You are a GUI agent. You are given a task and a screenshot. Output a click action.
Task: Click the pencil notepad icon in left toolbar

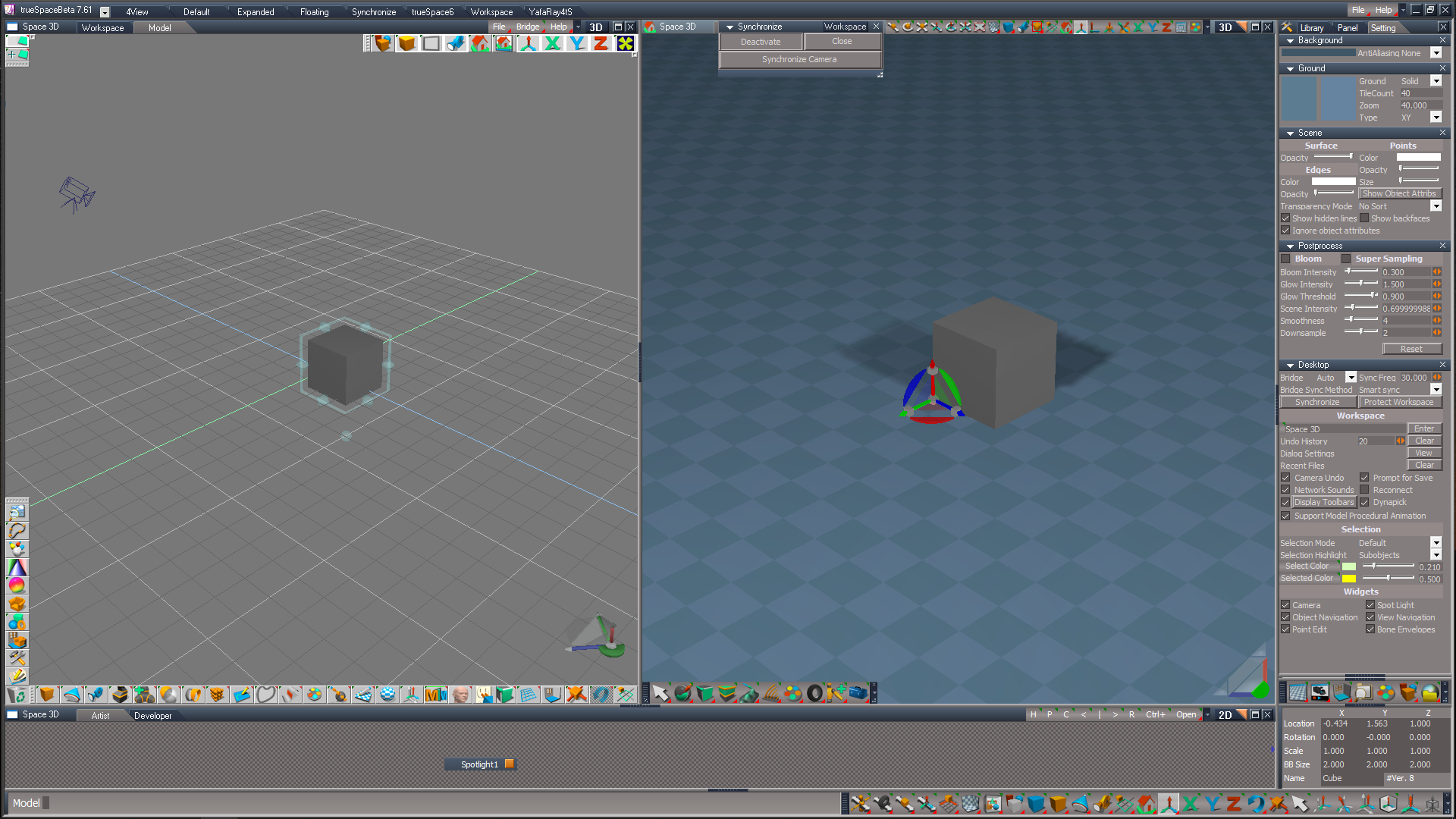pos(17,676)
